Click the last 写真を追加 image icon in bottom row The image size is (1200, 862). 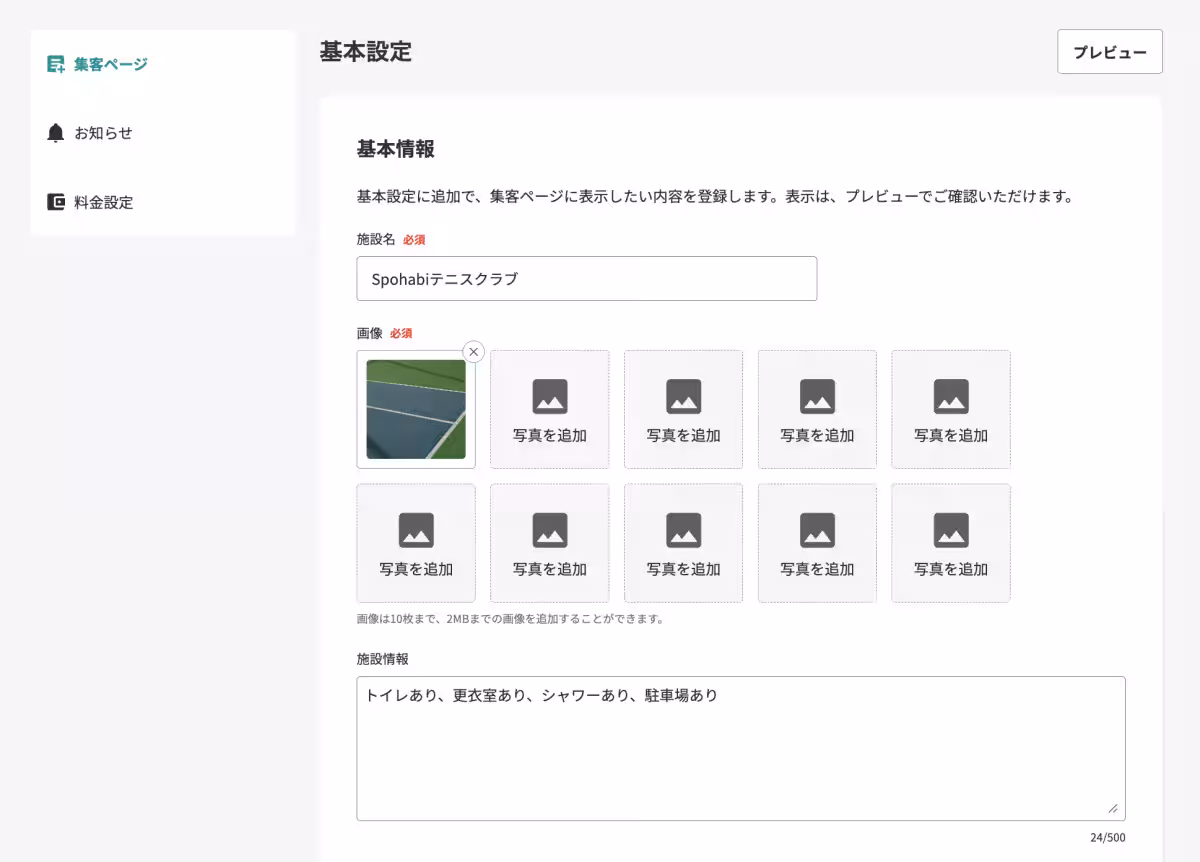pos(951,530)
